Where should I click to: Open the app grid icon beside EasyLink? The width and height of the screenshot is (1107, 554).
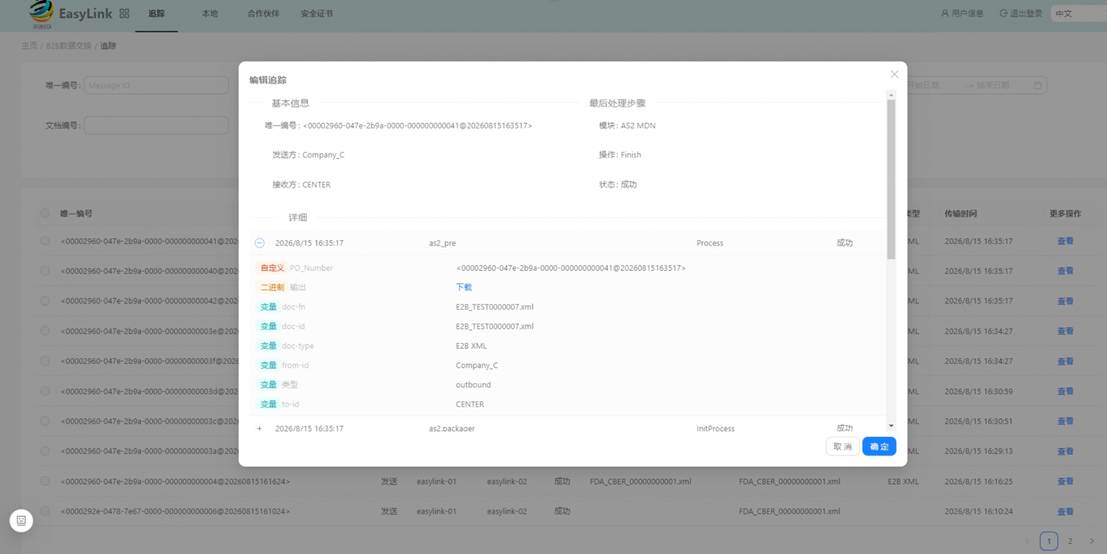124,13
